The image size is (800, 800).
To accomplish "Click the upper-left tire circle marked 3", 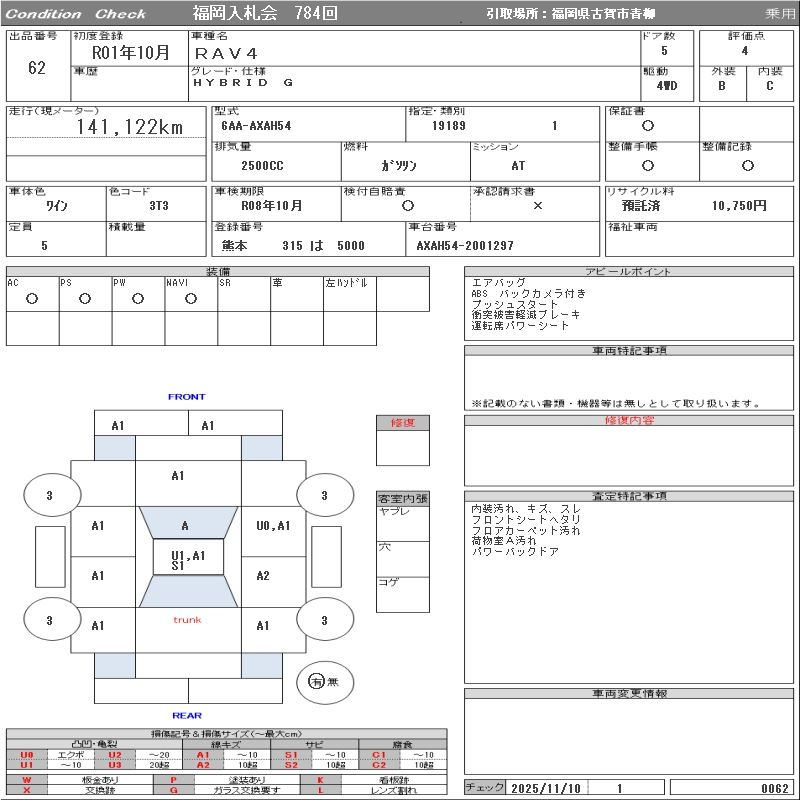I will 50,495.
